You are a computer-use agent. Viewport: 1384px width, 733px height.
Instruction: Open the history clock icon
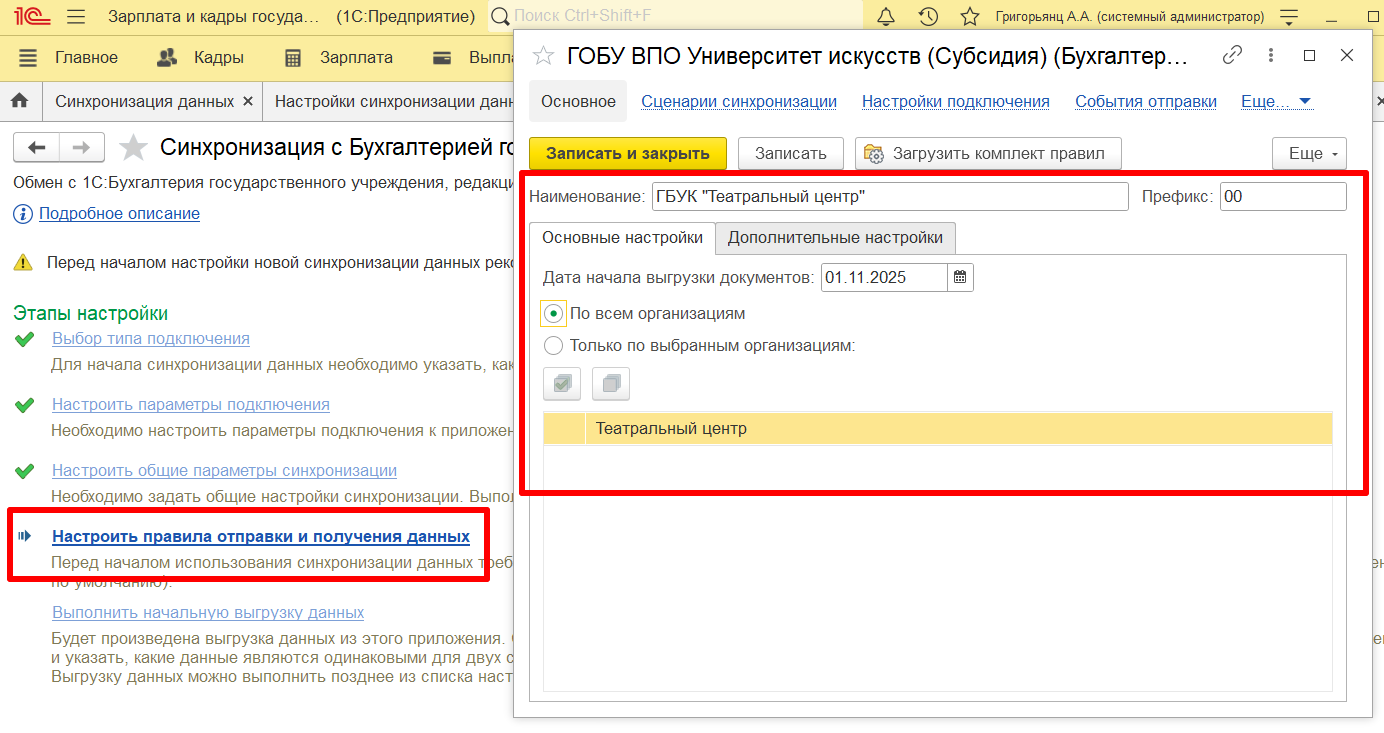(928, 17)
